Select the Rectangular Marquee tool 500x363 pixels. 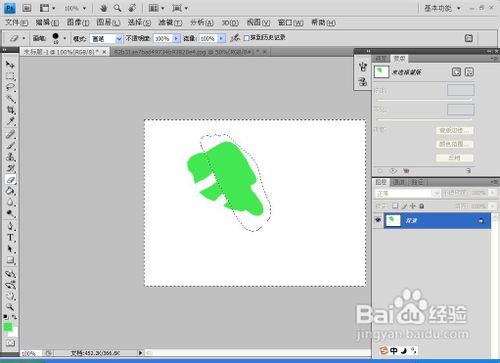(x=10, y=76)
